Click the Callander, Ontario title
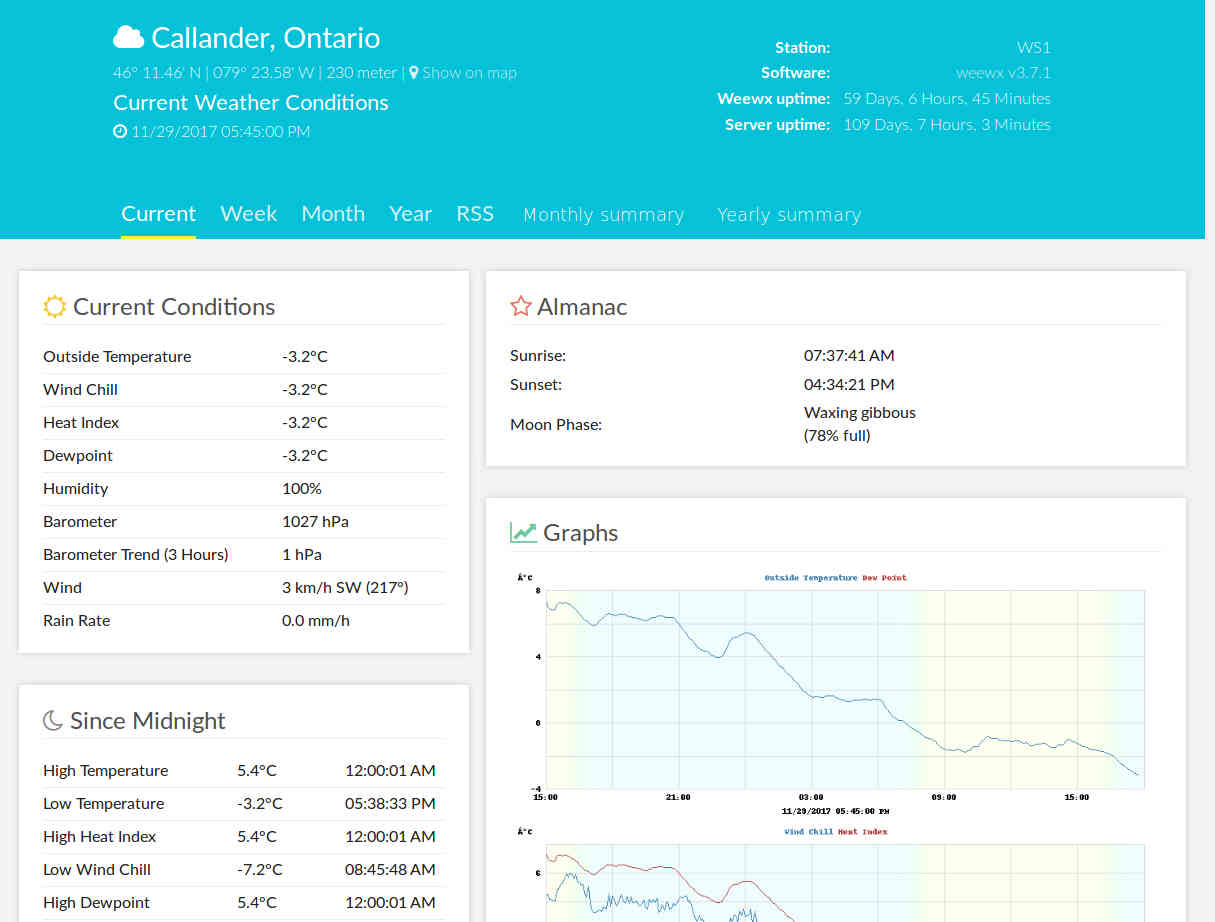The height and width of the screenshot is (922, 1215). pos(265,38)
